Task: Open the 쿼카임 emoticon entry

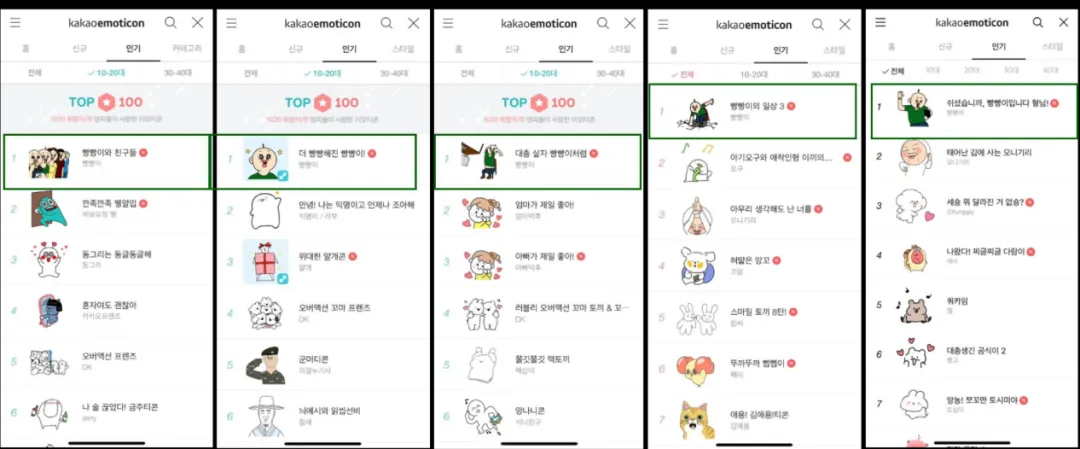Action: tap(972, 305)
